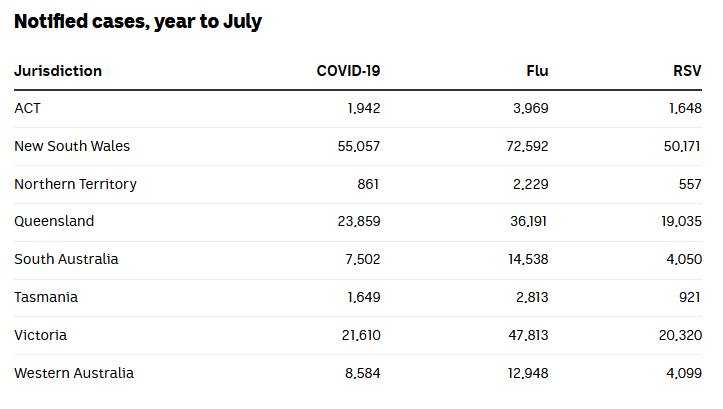Click the Northern Territory row label
The image size is (723, 409).
coord(76,184)
